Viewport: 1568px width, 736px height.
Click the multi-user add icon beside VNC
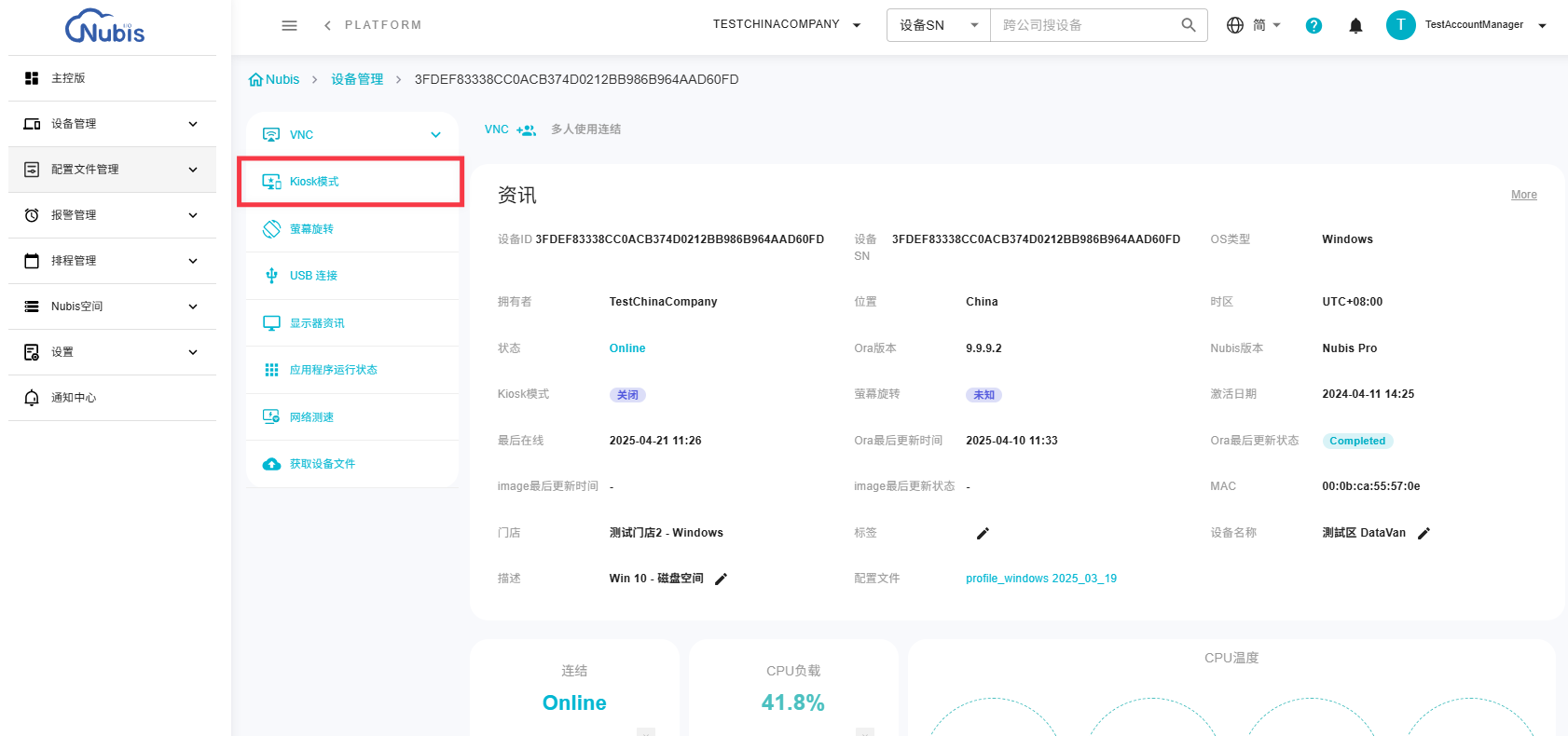click(x=527, y=130)
